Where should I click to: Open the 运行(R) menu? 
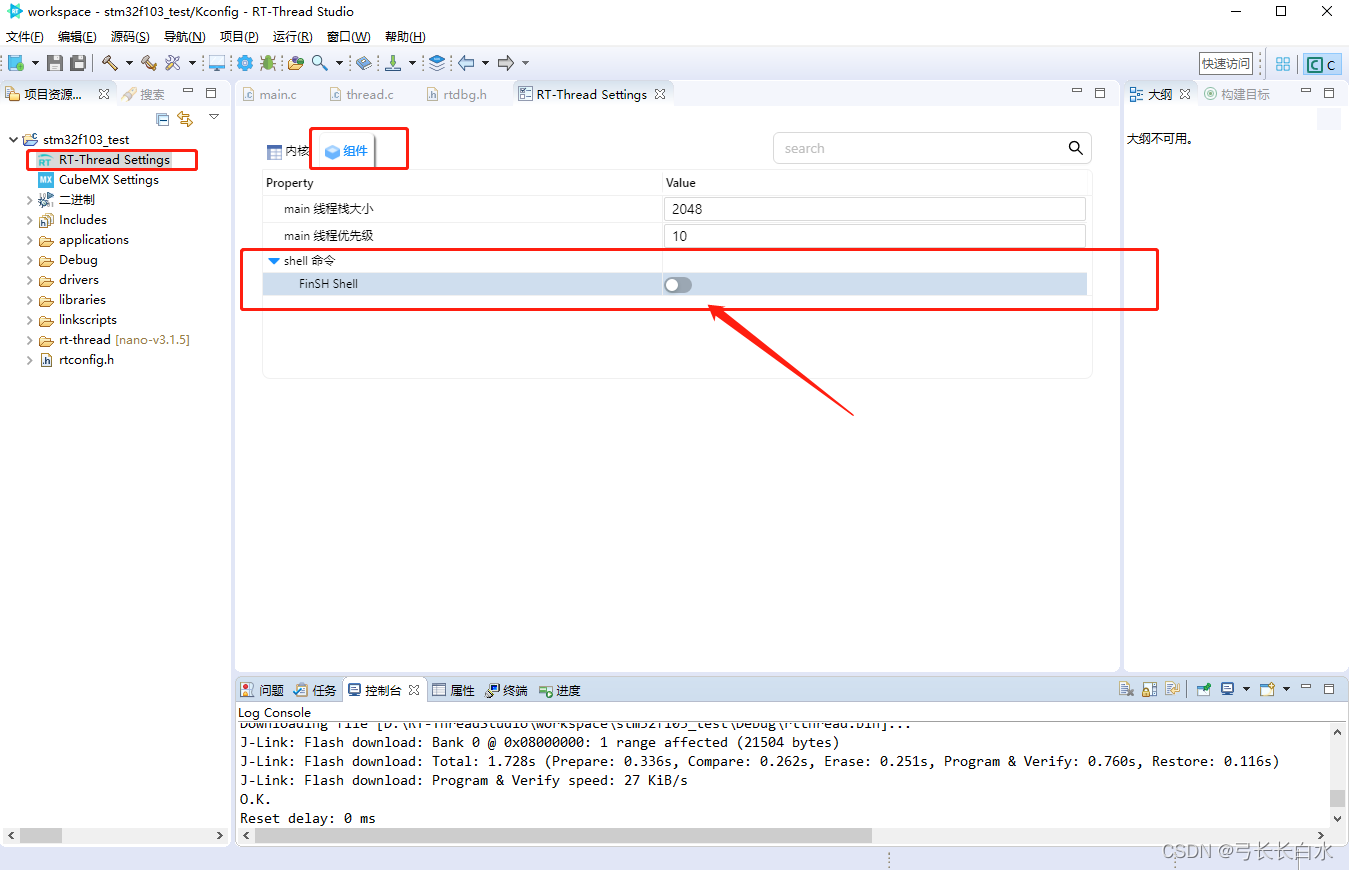[x=292, y=37]
